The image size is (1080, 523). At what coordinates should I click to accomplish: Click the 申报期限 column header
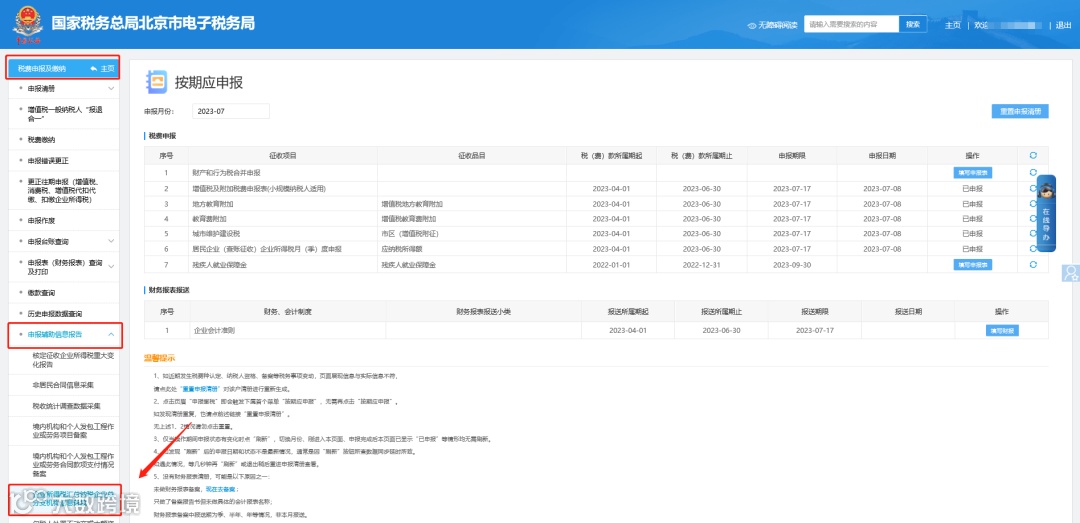point(791,156)
